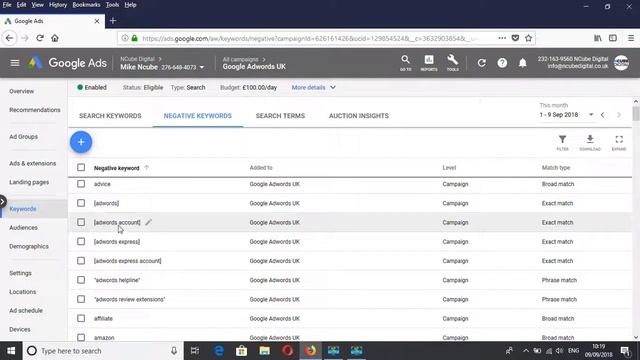Check the affiliate keyword row

81,318
